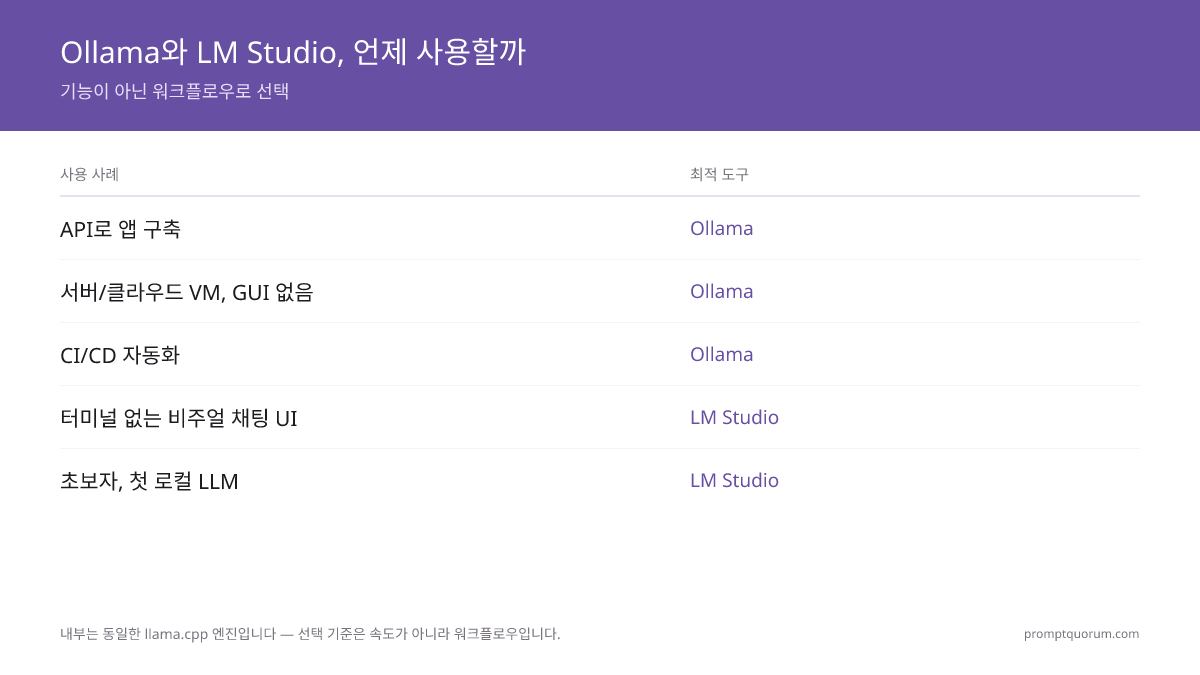
Task: Select '서버/클라우드 VM, GUI 없음' row text
Action: (187, 292)
